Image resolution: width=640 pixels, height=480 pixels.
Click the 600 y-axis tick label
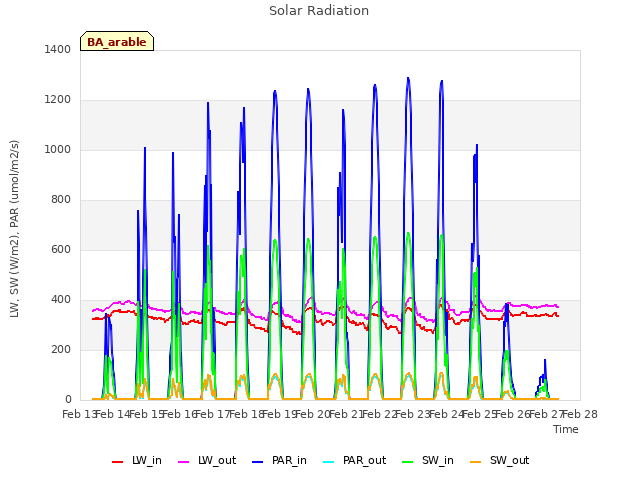click(x=61, y=249)
